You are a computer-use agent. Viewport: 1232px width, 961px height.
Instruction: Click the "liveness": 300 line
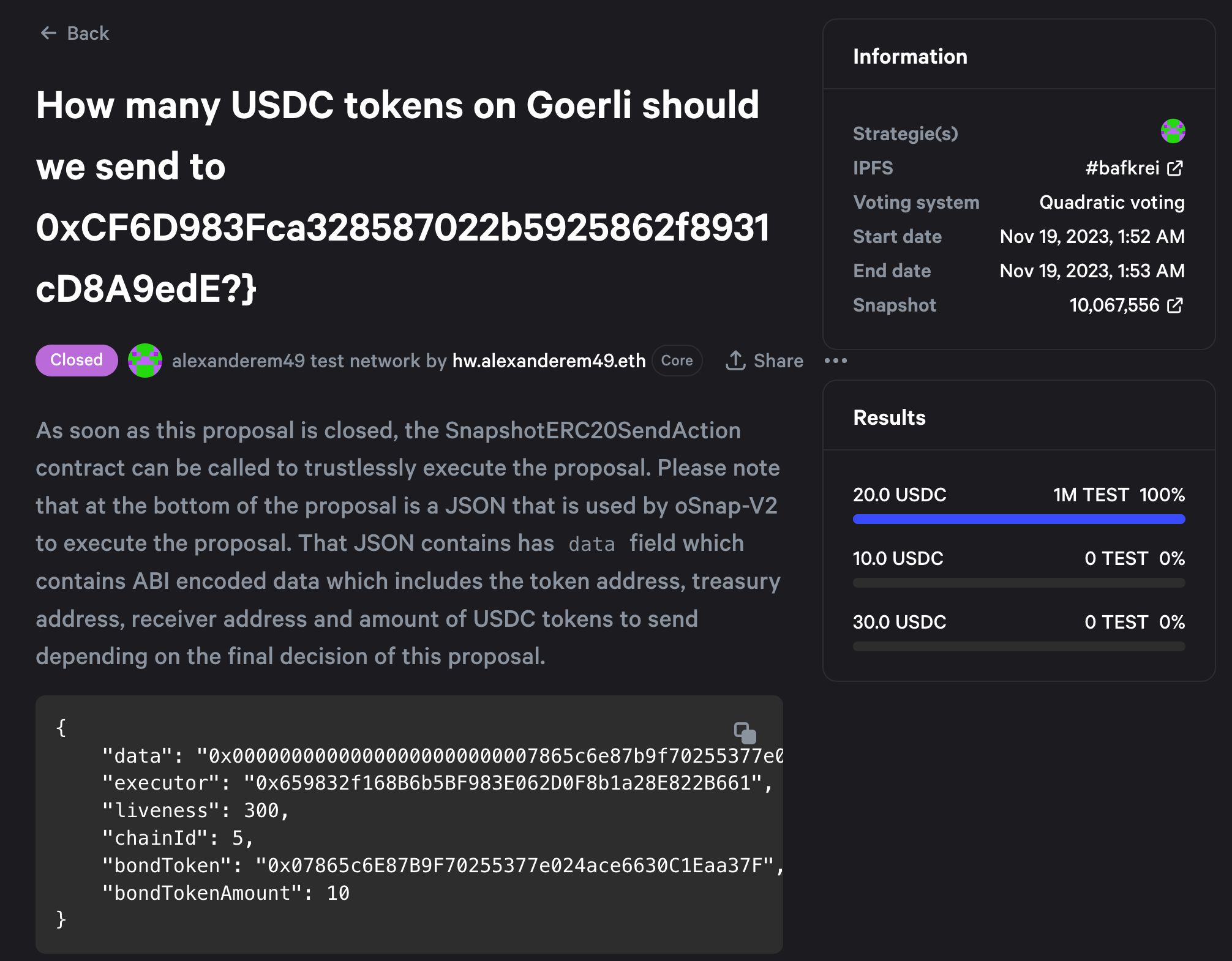(195, 810)
